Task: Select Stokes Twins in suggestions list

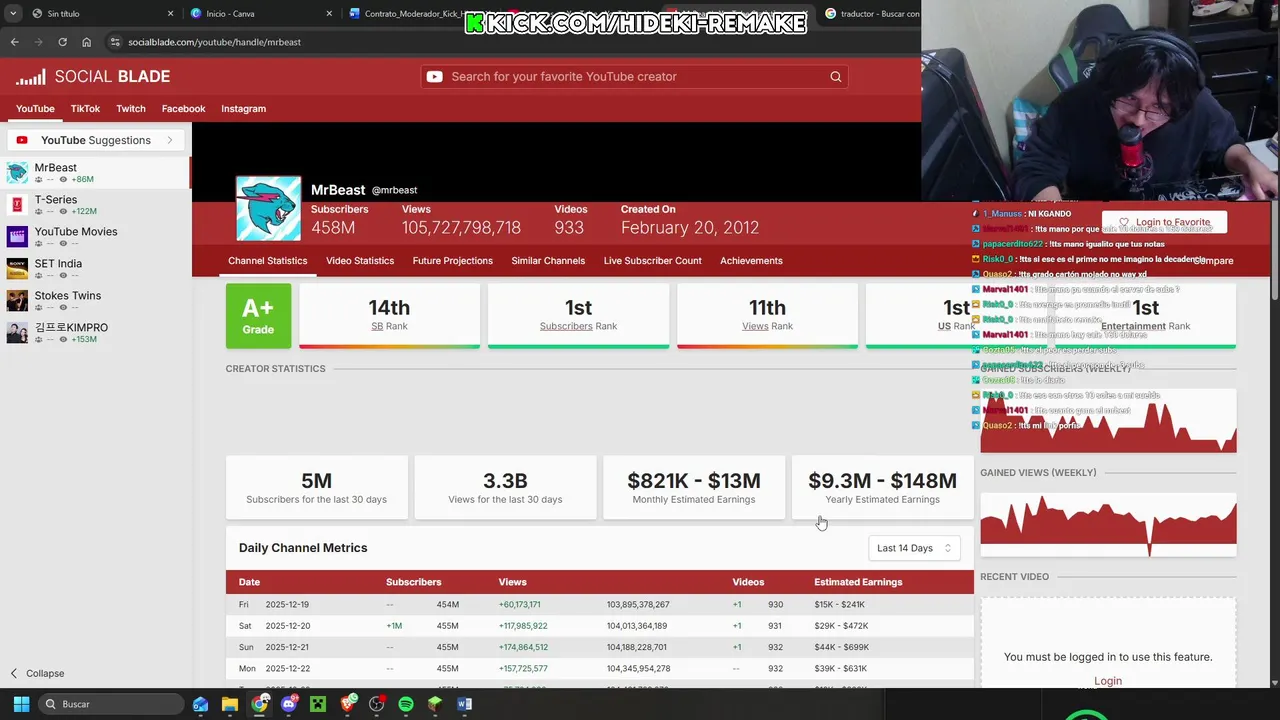Action: point(96,301)
